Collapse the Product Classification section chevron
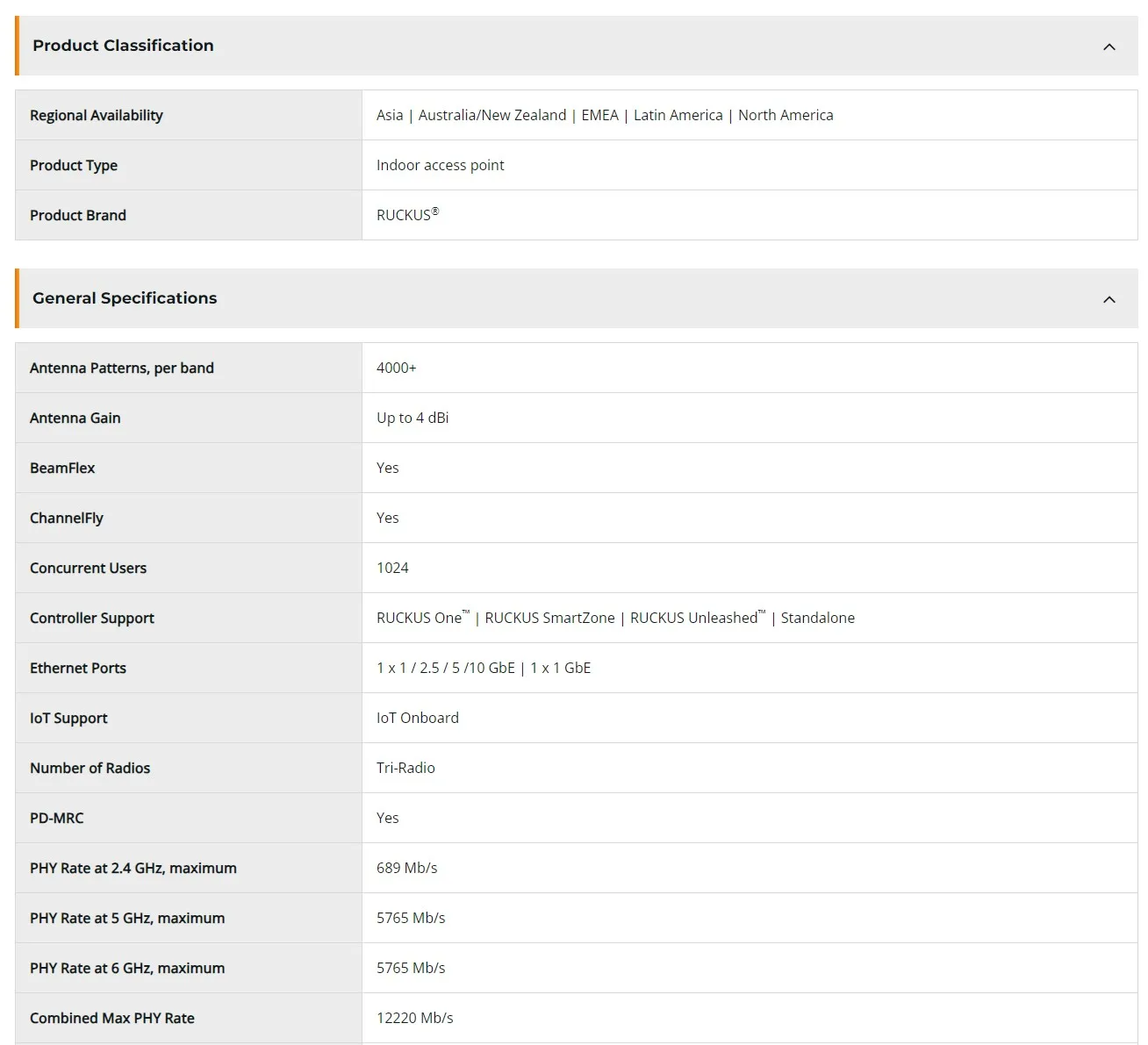Image resolution: width=1148 pixels, height=1045 pixels. tap(1109, 47)
